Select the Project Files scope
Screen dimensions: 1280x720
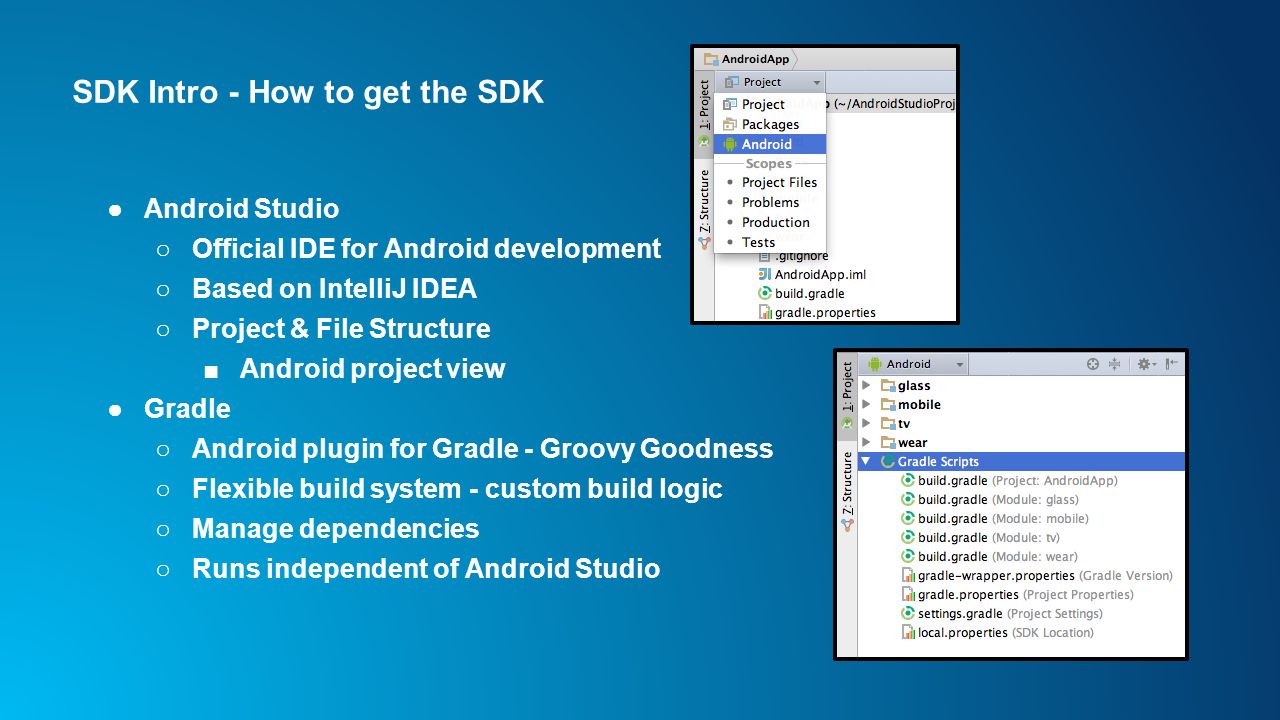pos(770,182)
